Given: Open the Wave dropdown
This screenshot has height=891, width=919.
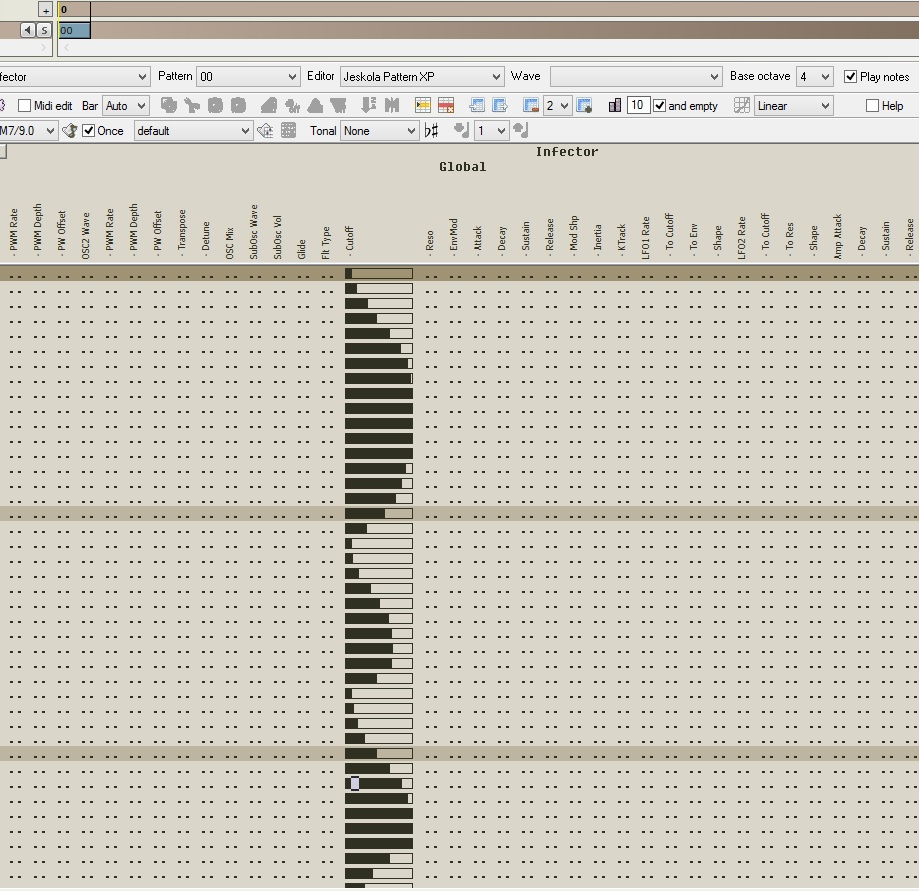Looking at the screenshot, I should click(636, 76).
